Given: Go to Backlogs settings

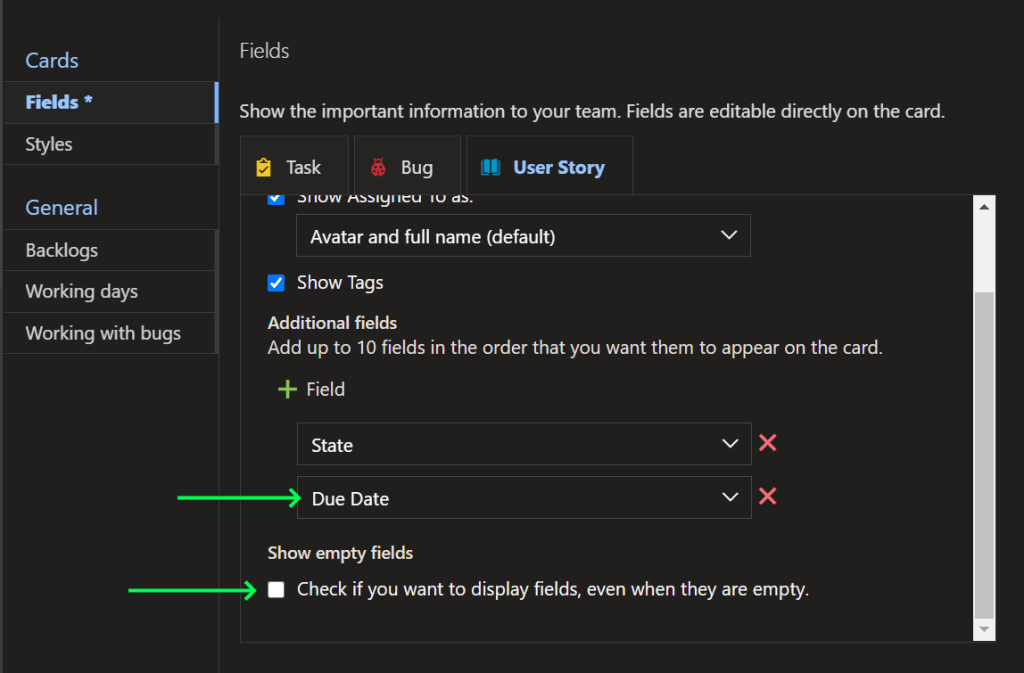Looking at the screenshot, I should (x=62, y=250).
